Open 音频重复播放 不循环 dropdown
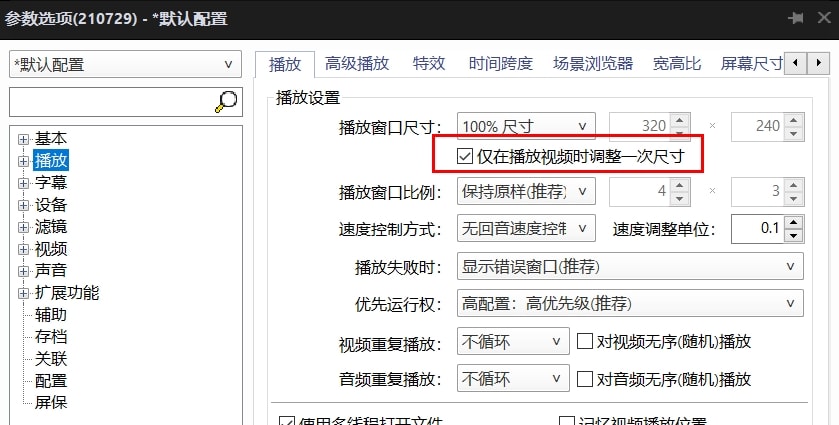This screenshot has width=839, height=425. [x=513, y=378]
